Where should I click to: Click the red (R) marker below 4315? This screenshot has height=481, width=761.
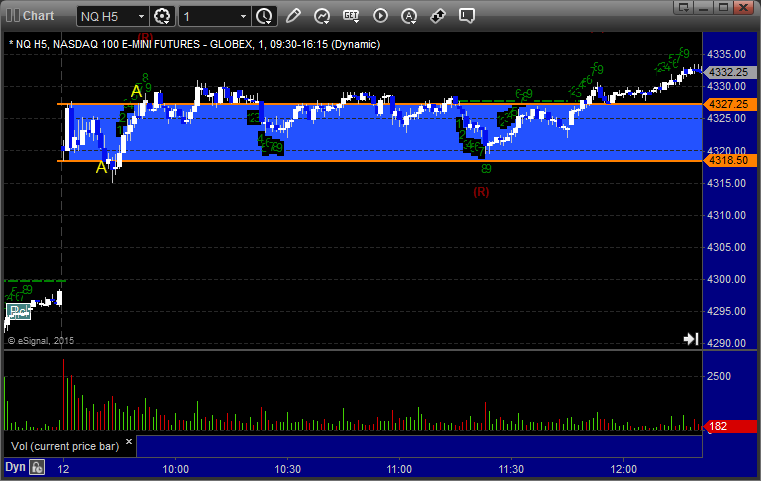click(481, 192)
